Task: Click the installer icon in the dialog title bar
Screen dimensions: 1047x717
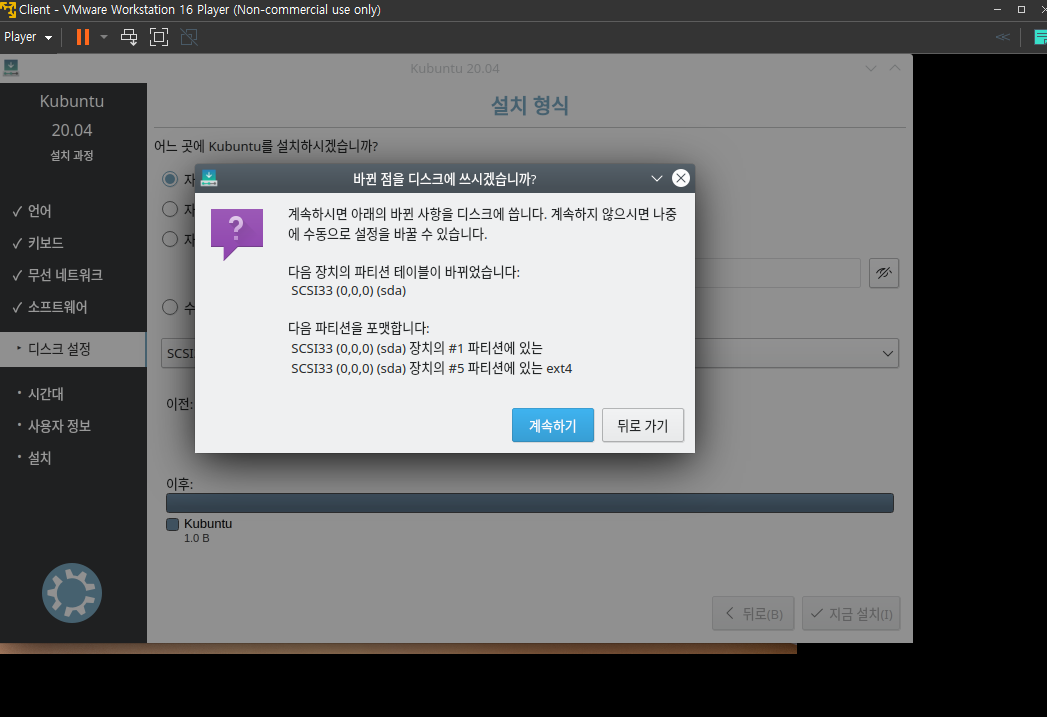Action: click(209, 178)
